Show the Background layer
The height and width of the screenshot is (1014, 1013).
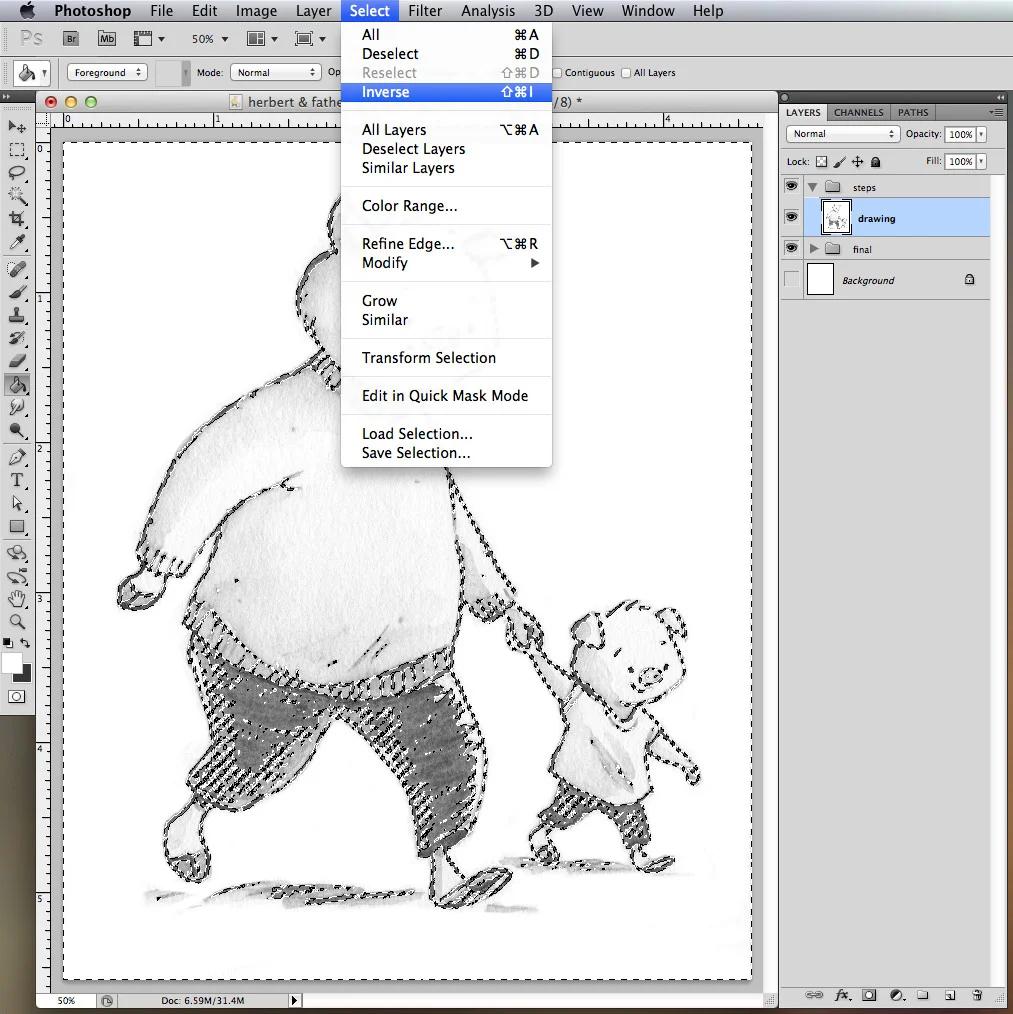point(791,279)
